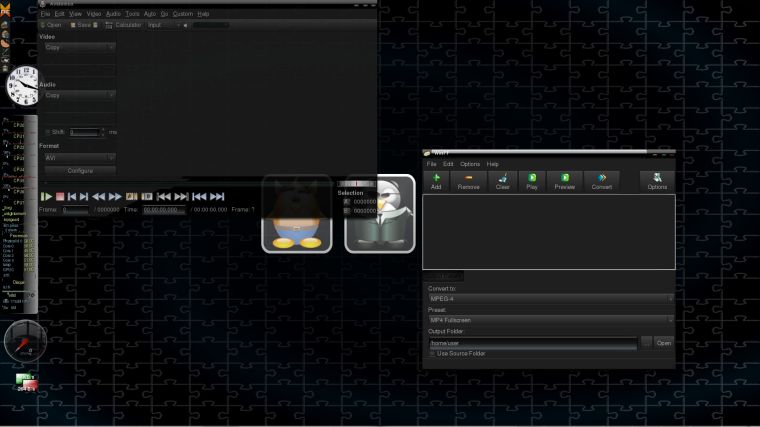Viewport: 760px width, 427px height.
Task: Click the analog clock desktop widget
Action: (x=23, y=86)
